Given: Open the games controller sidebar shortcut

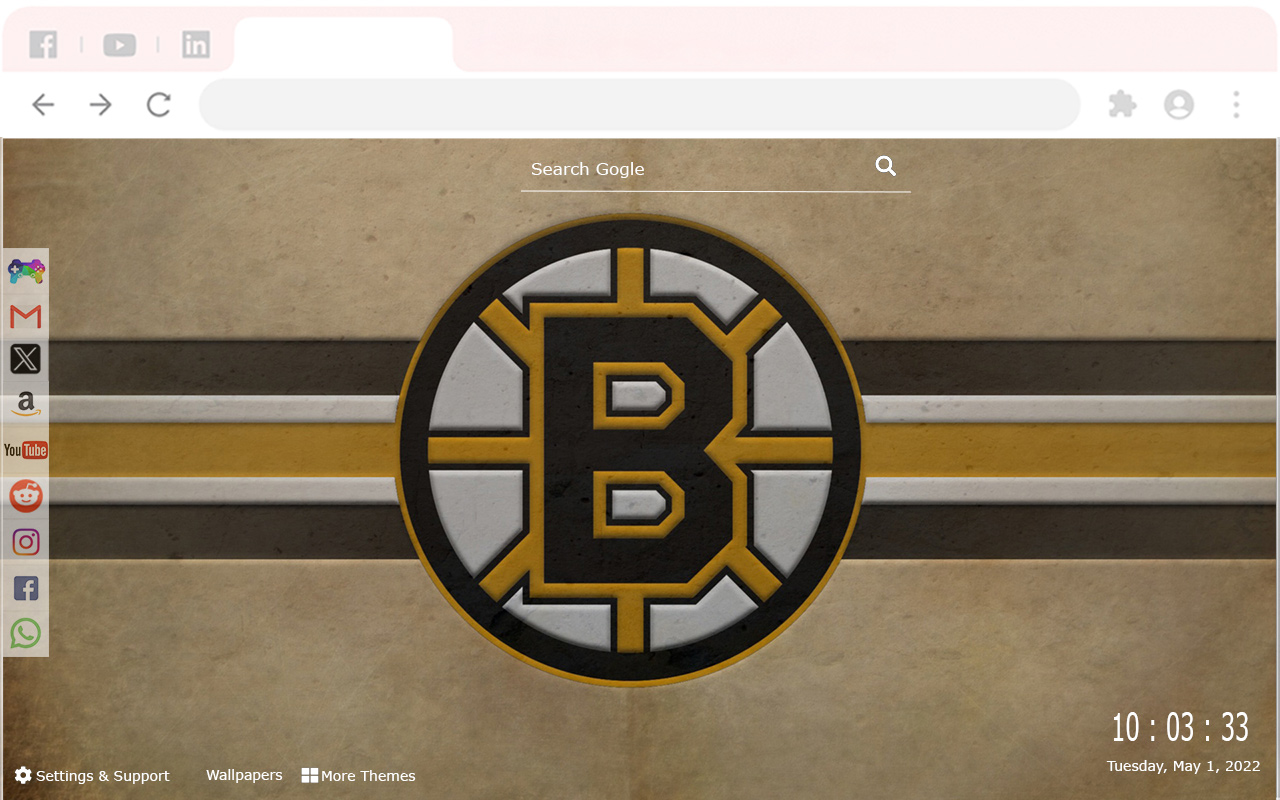Looking at the screenshot, I should click(x=25, y=270).
